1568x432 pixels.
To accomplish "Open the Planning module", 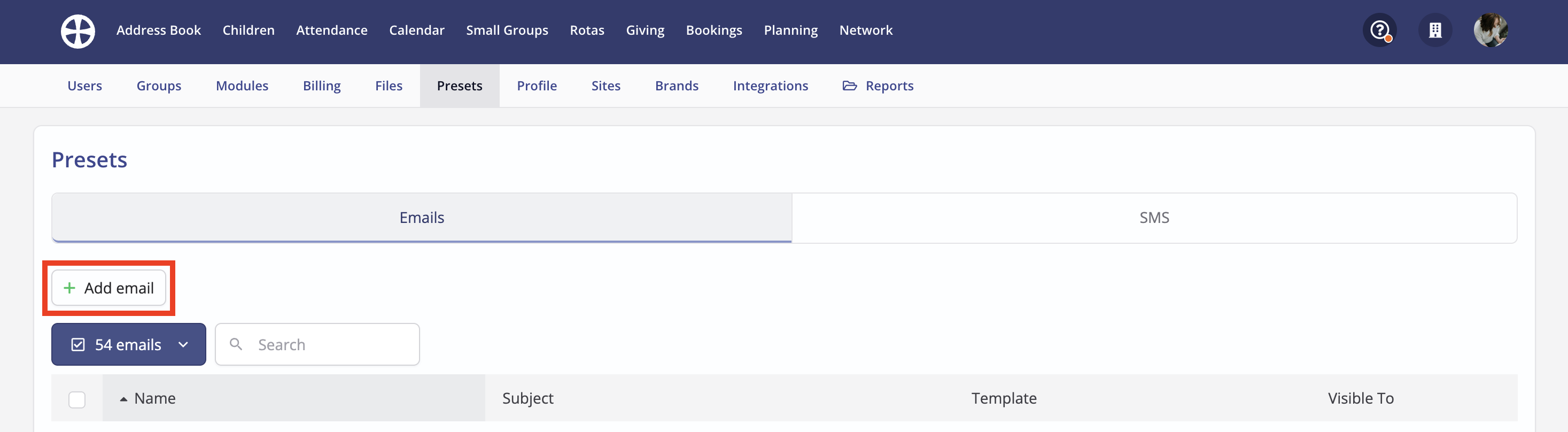I will [791, 30].
